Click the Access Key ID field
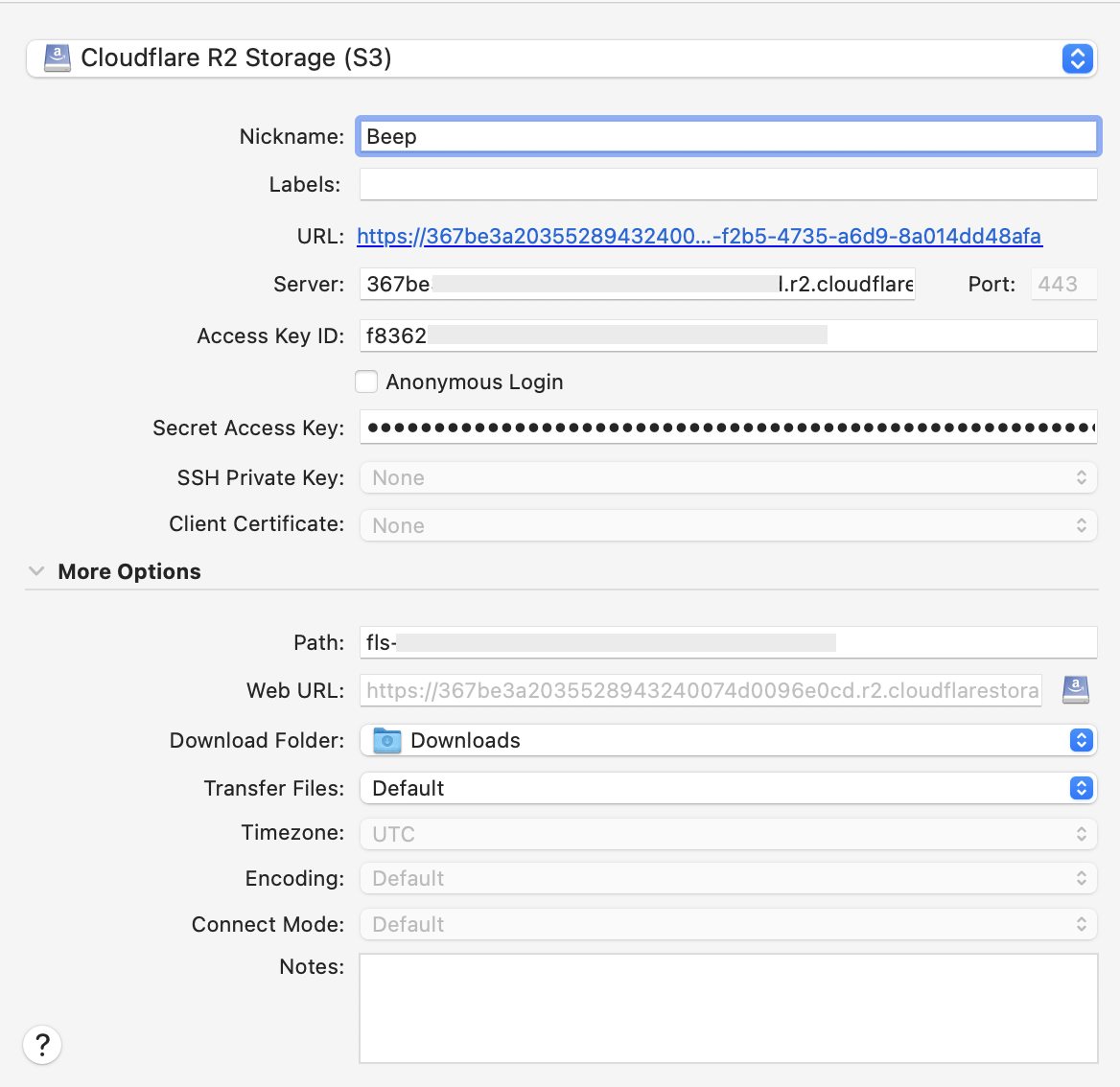1120x1087 pixels. [x=728, y=335]
